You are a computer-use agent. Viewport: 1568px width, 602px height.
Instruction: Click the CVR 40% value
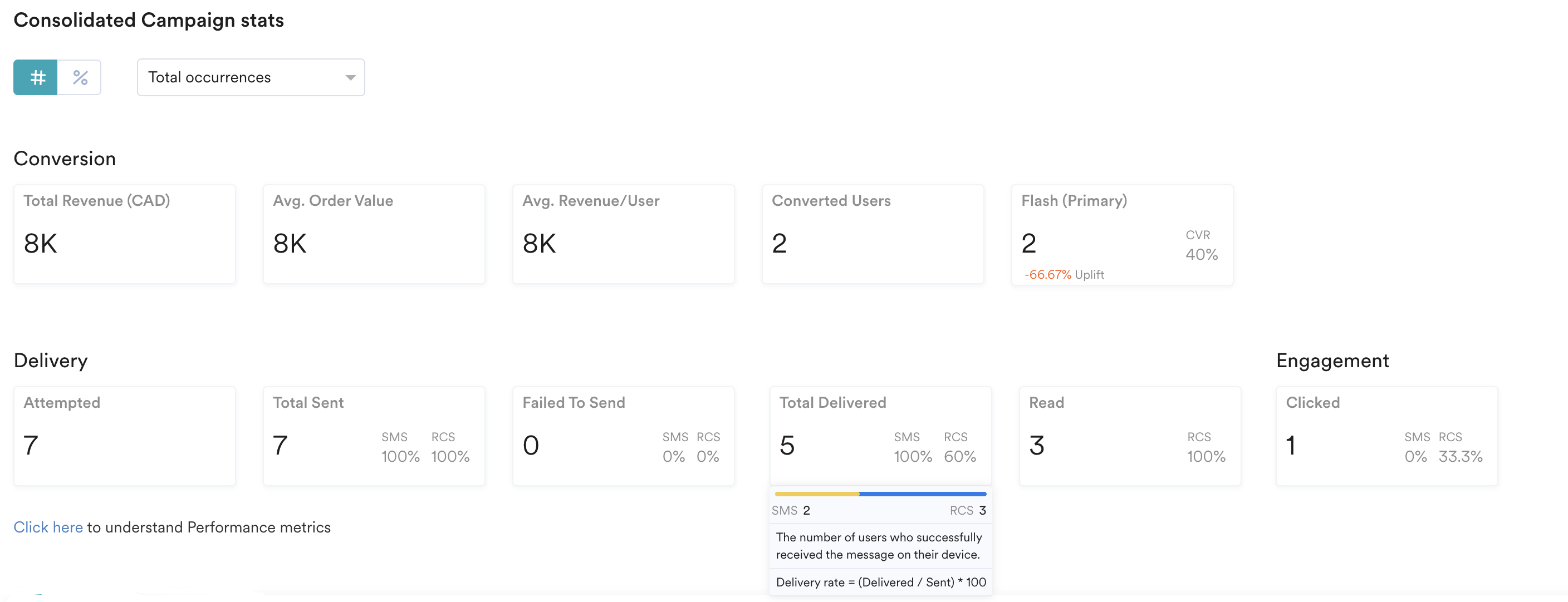click(1201, 254)
